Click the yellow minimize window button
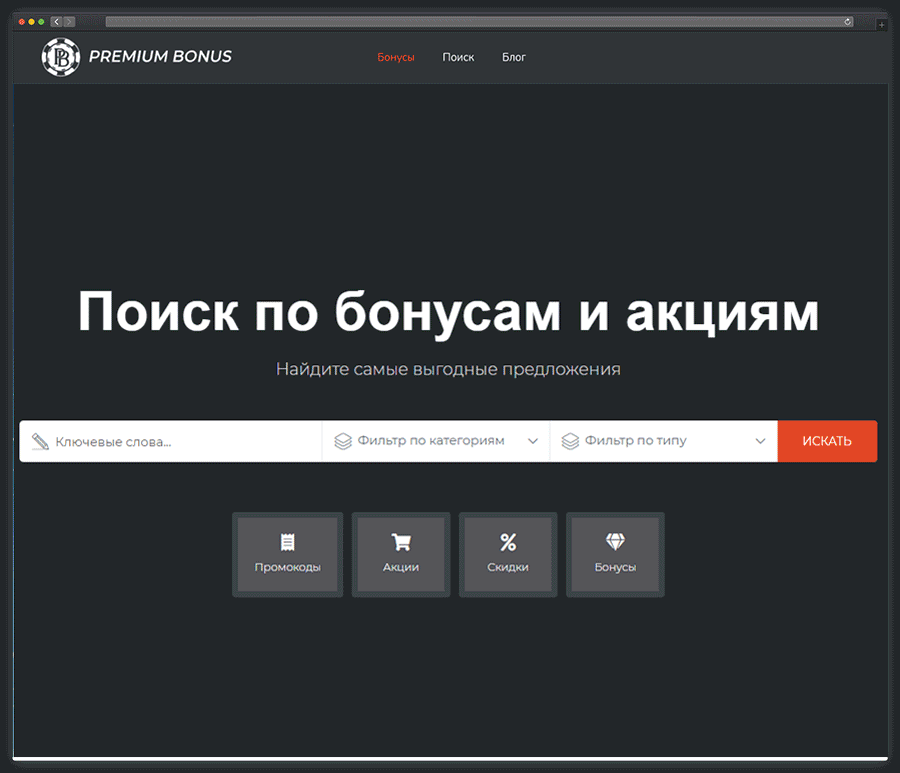 pyautogui.click(x=32, y=22)
